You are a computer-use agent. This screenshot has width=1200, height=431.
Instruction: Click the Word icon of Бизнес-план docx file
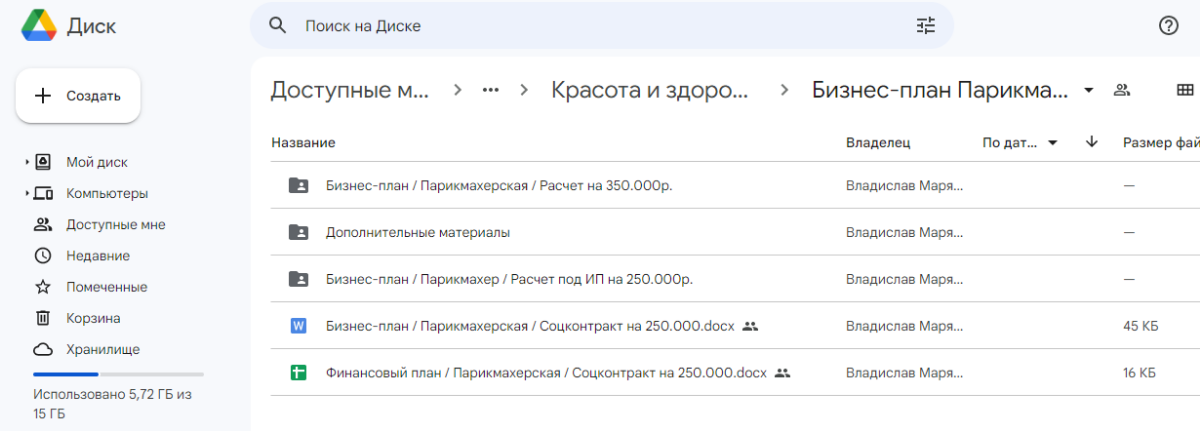click(x=298, y=326)
